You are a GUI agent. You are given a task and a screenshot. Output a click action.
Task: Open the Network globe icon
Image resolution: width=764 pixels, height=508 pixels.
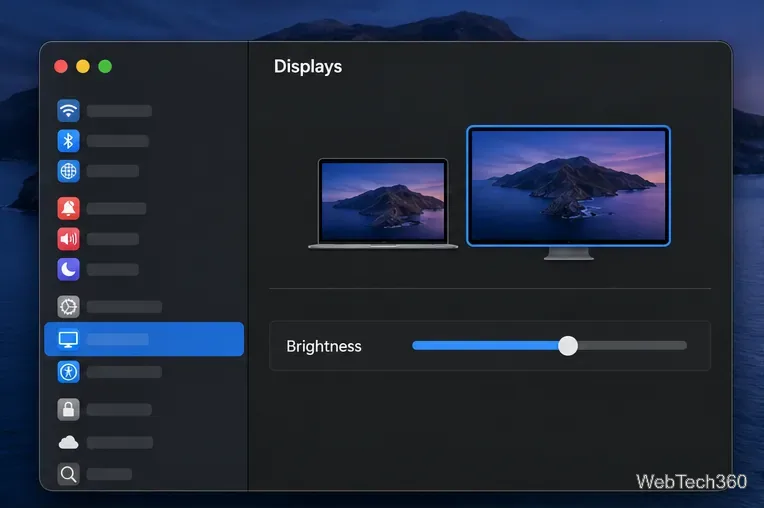click(68, 171)
